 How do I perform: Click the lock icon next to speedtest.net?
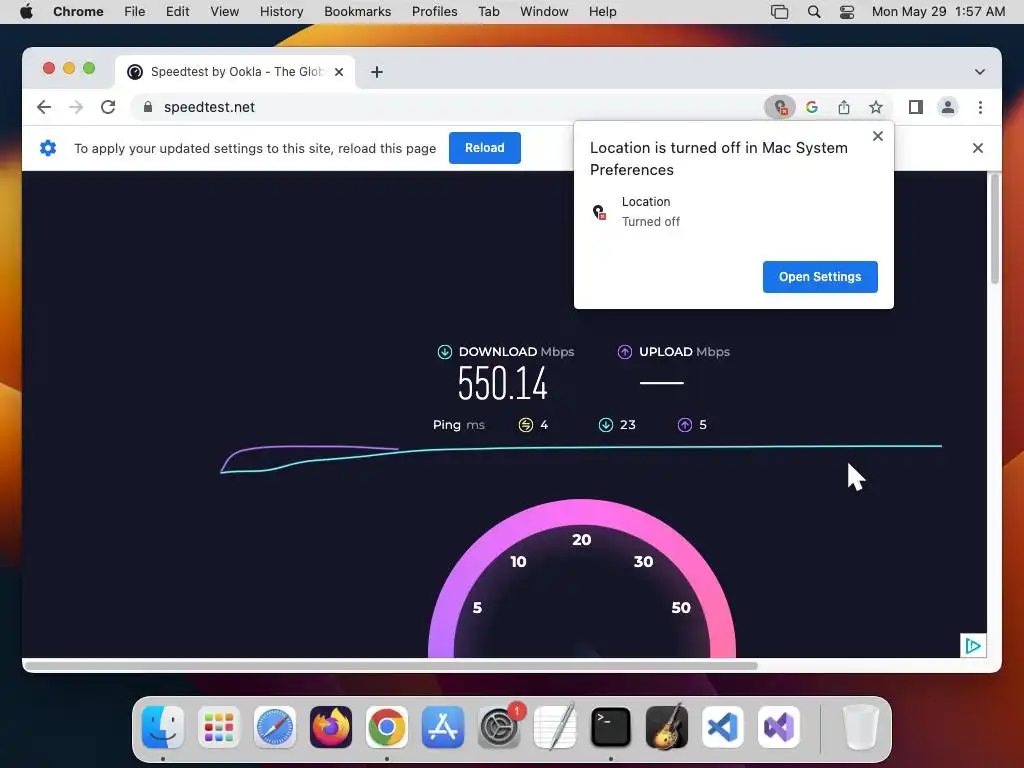[148, 107]
